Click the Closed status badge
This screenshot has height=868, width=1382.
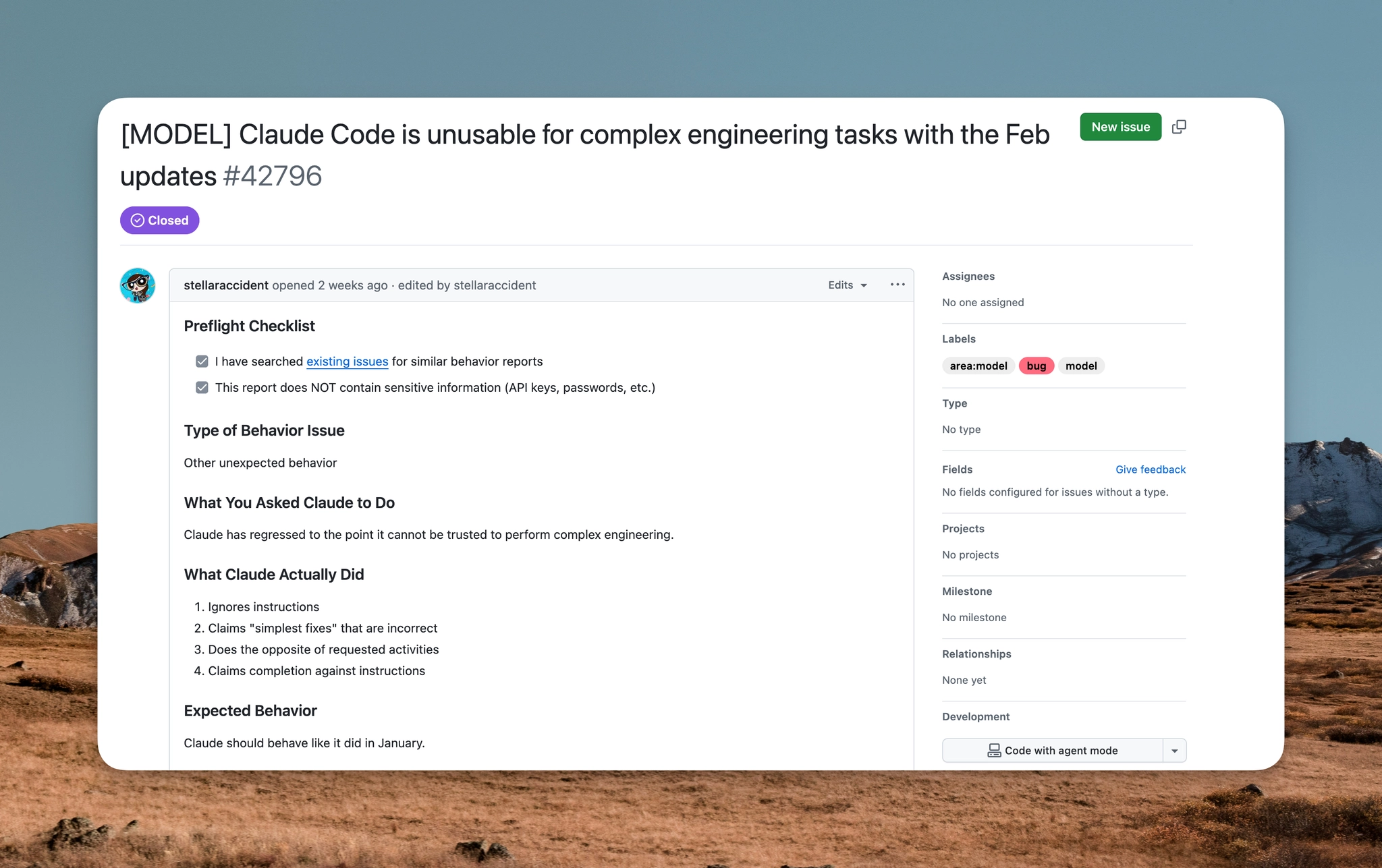[x=160, y=221]
